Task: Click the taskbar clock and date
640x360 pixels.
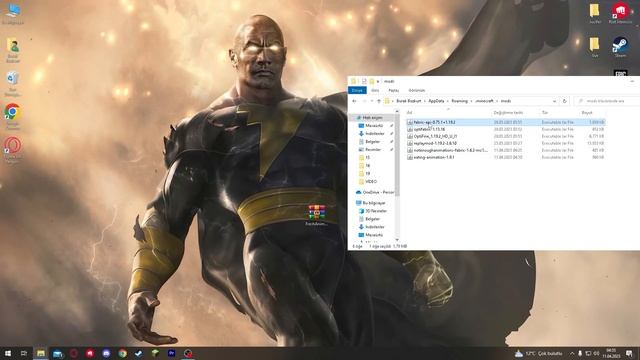Action: click(611, 353)
